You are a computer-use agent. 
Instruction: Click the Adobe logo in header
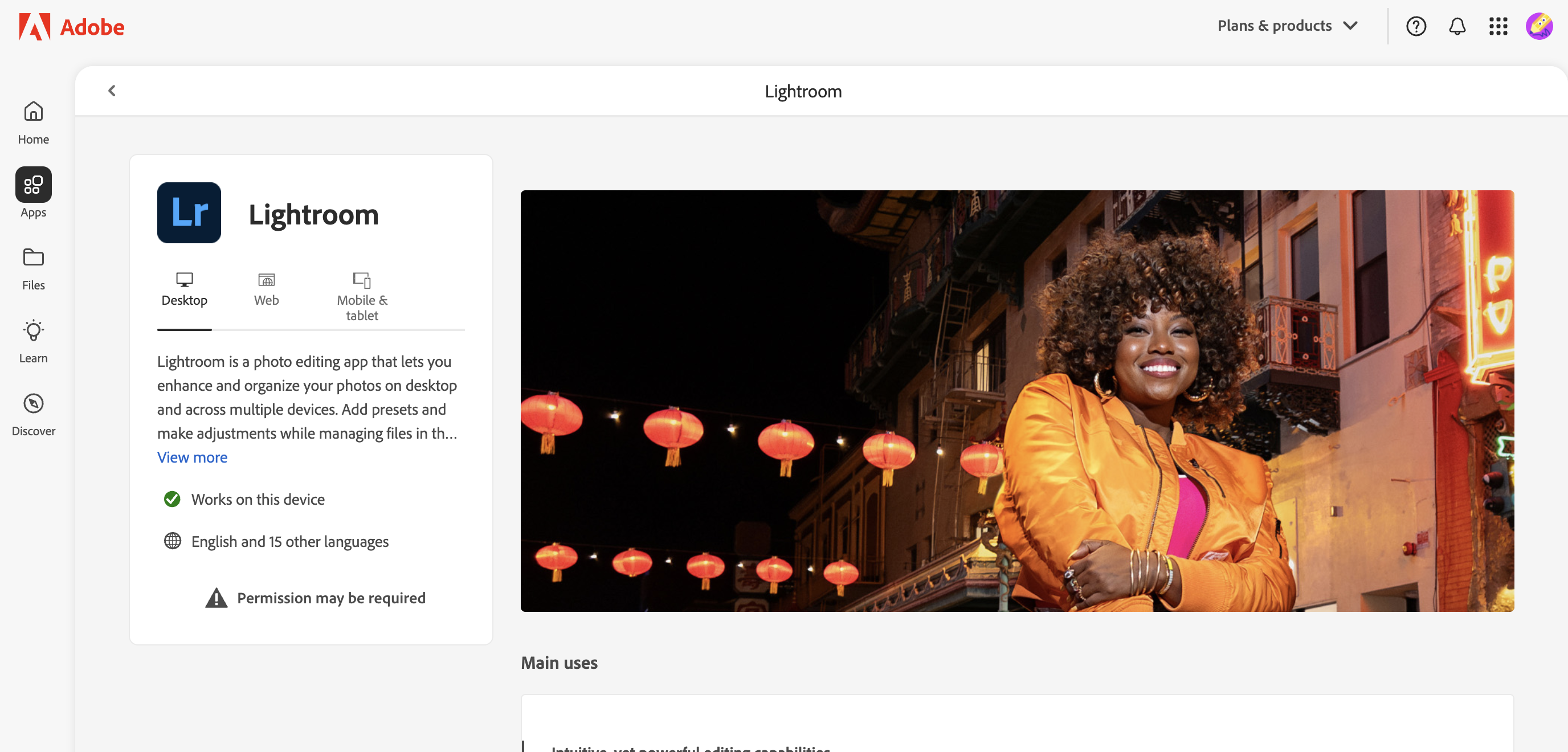click(x=72, y=27)
